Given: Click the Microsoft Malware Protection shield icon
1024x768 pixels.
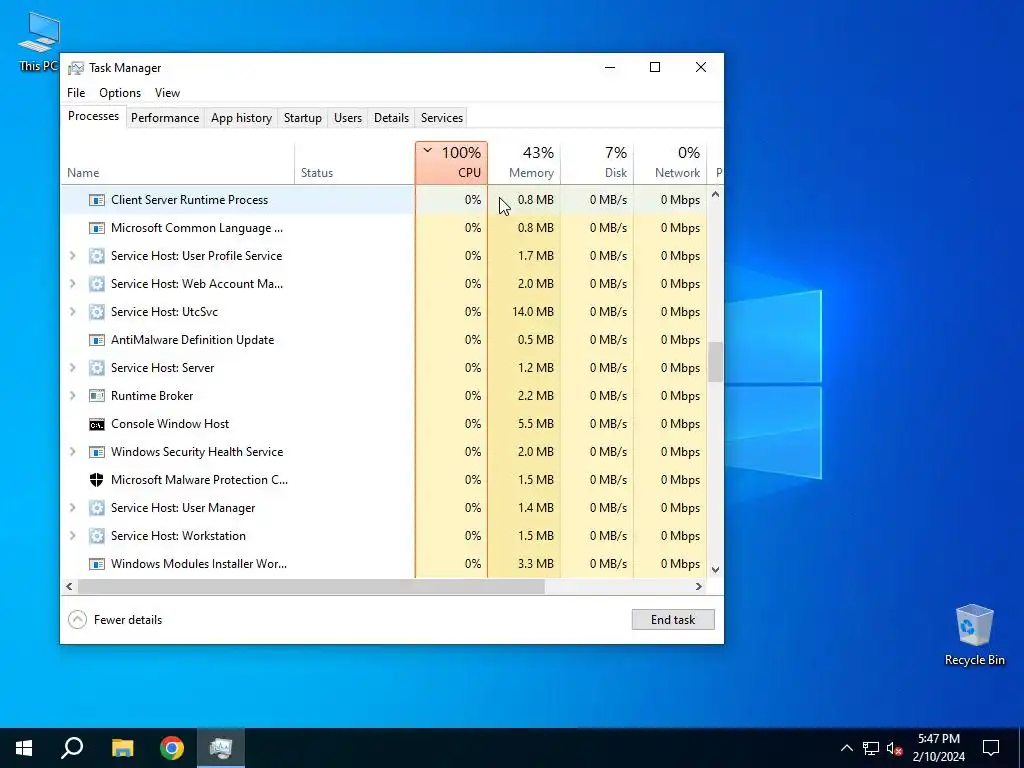Looking at the screenshot, I should coord(97,480).
